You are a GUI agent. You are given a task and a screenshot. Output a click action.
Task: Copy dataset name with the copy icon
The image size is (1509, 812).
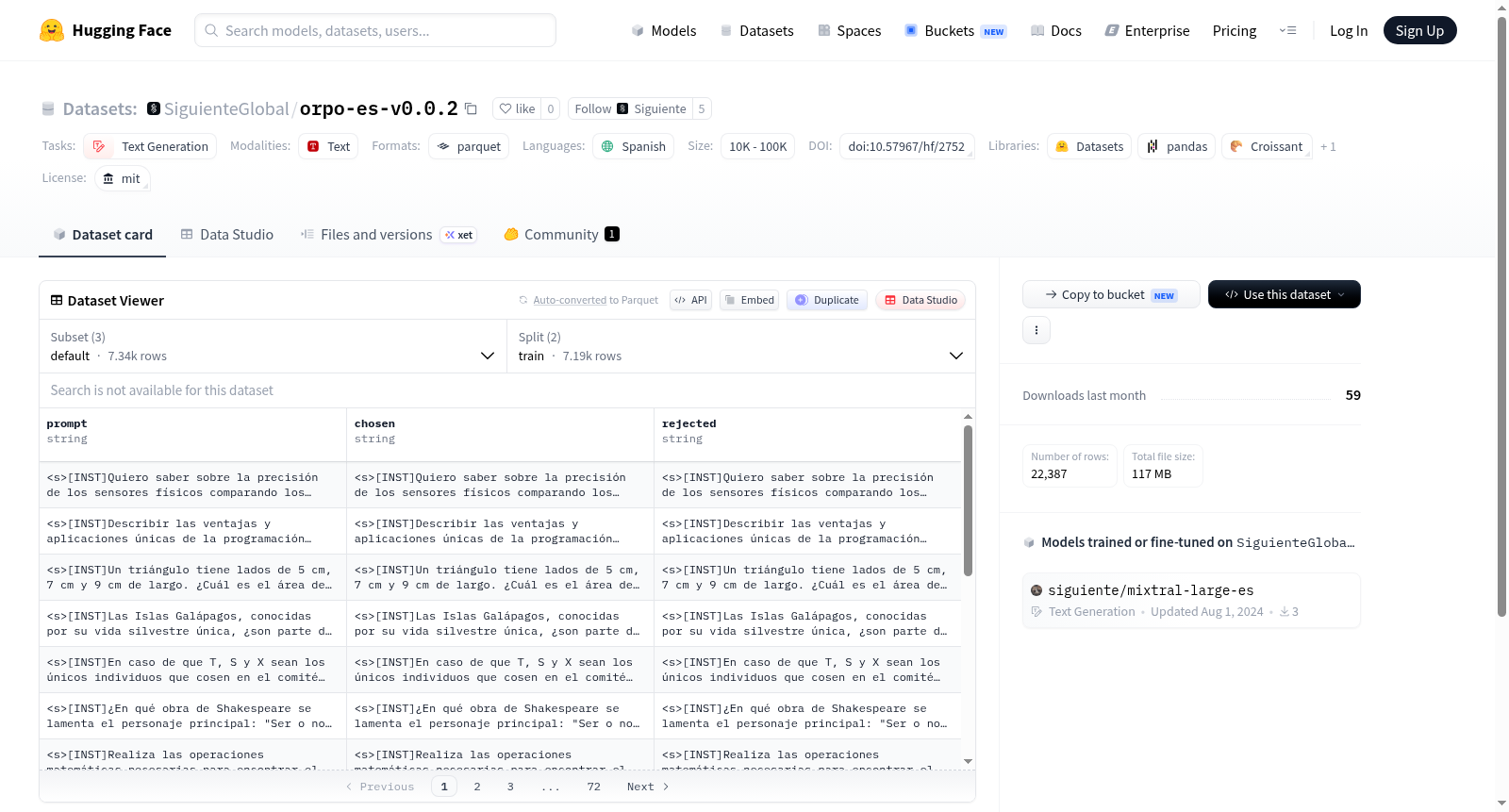pos(471,108)
